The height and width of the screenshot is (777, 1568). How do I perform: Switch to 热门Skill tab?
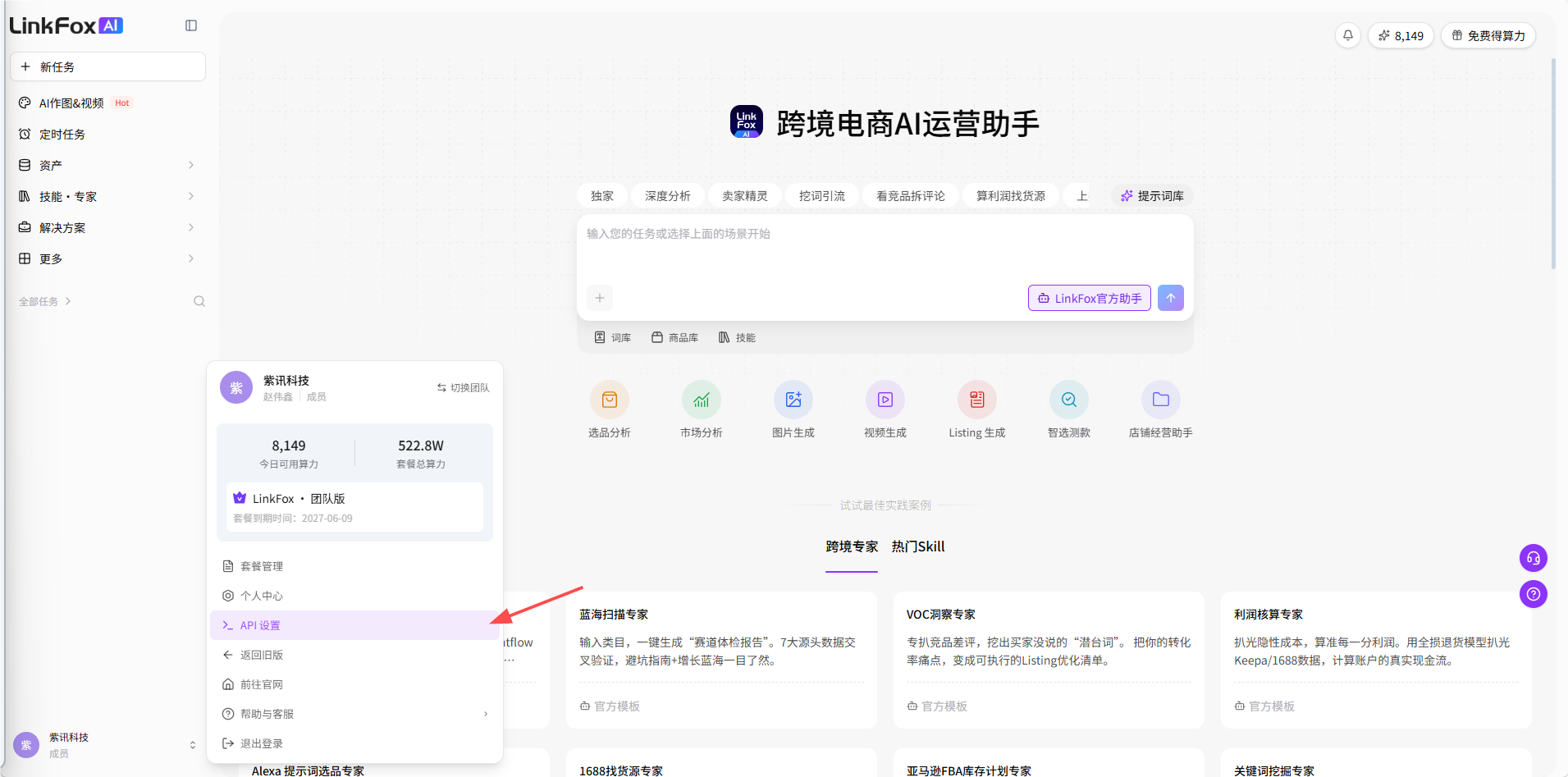(918, 546)
